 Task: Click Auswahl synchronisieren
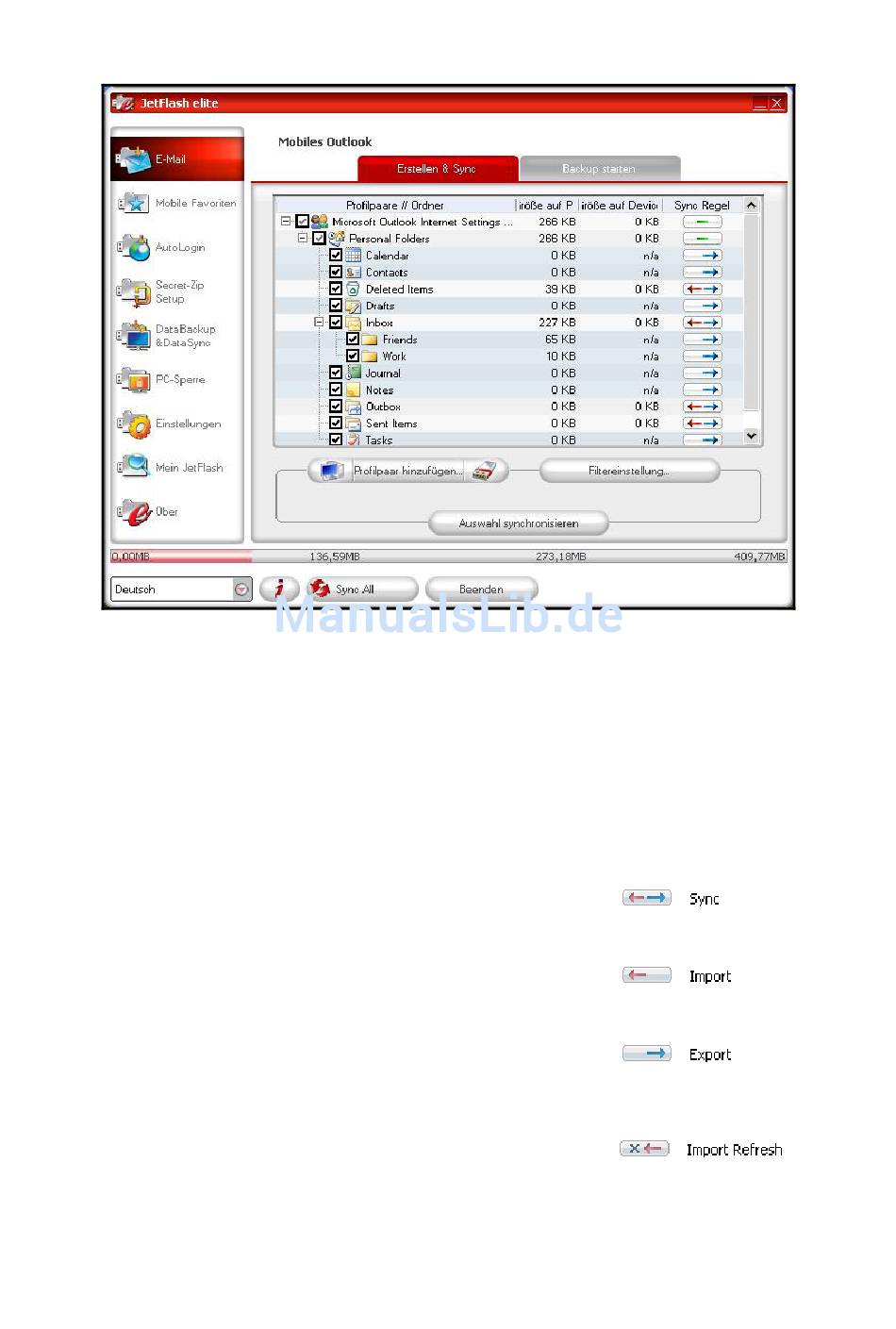[519, 523]
